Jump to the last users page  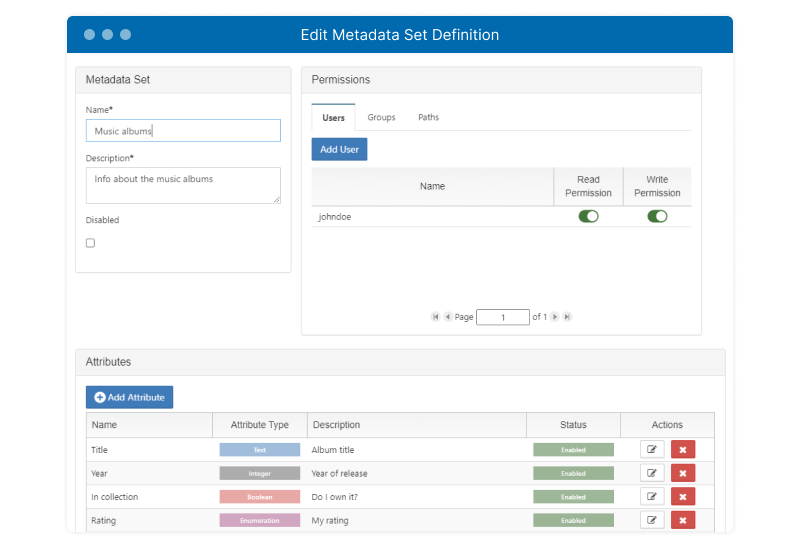click(567, 317)
